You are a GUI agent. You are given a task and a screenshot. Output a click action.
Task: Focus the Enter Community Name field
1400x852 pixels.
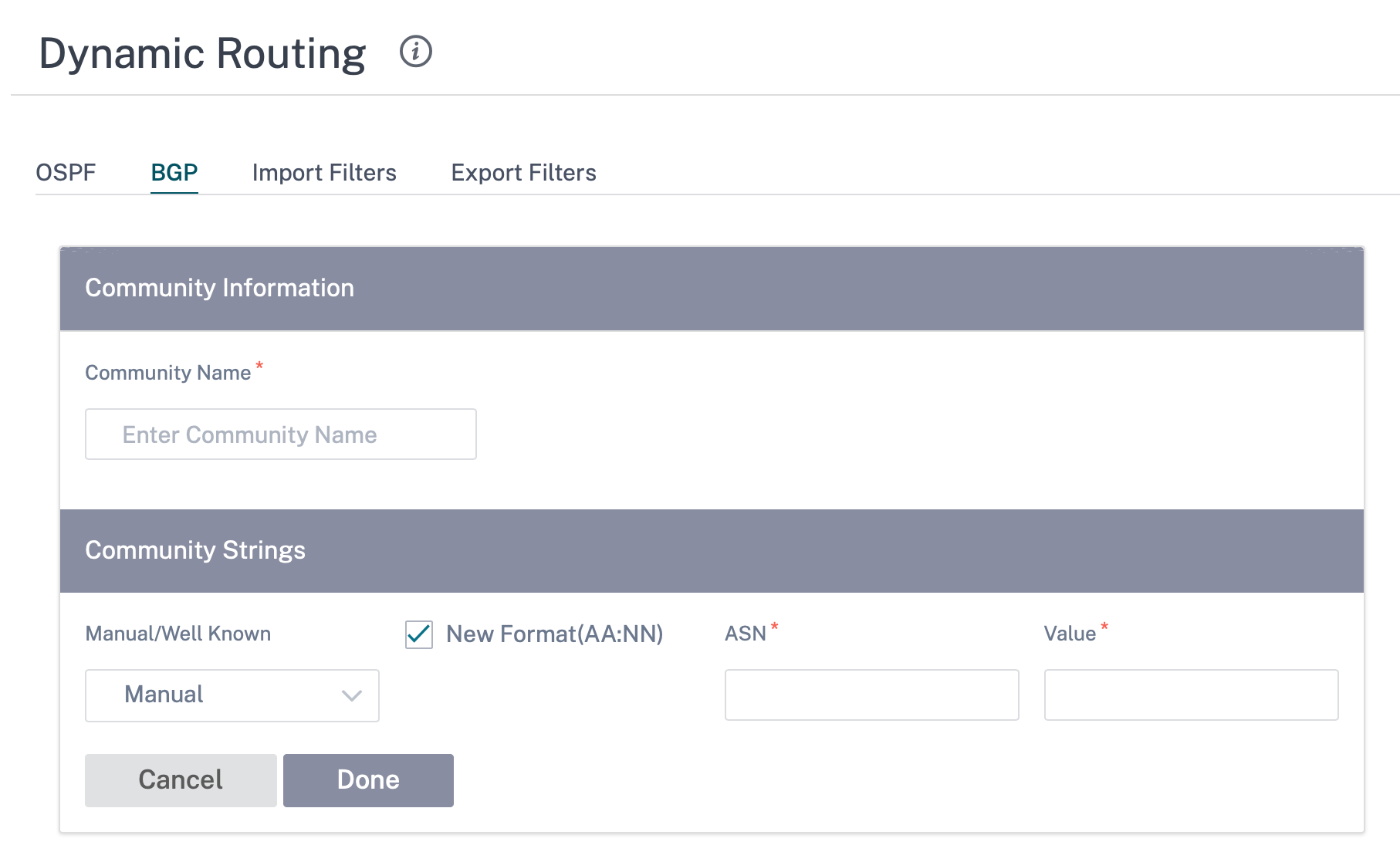281,434
